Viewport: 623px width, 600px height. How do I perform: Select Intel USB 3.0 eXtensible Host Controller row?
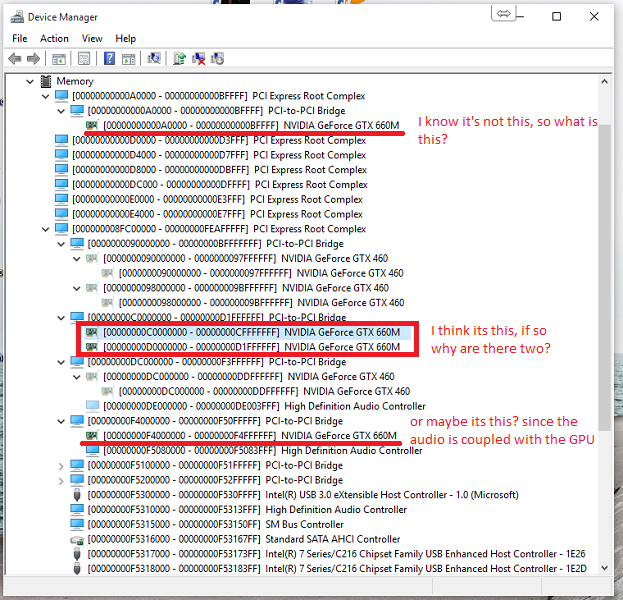(x=303, y=495)
